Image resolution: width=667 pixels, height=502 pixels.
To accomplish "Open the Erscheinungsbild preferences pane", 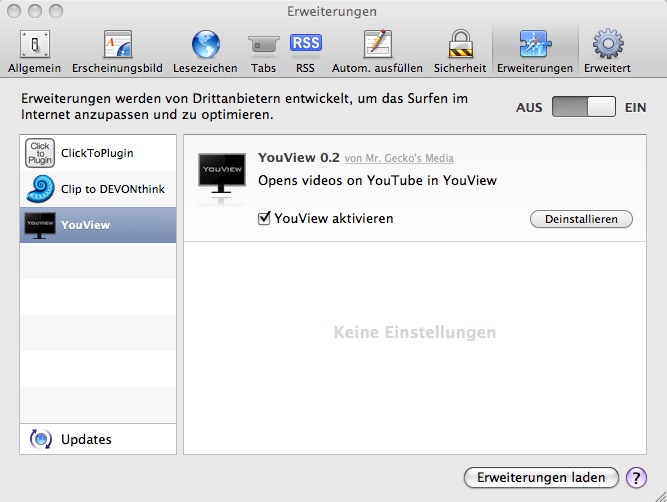I will pyautogui.click(x=117, y=51).
